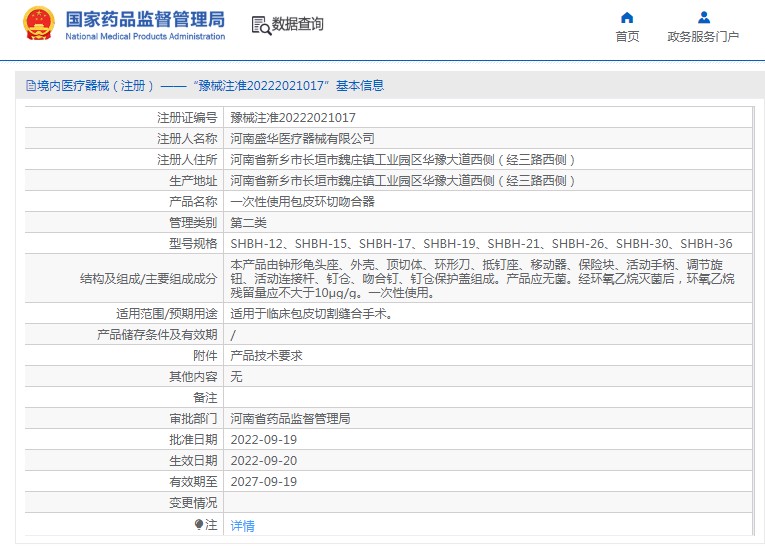Click 适用于临床包皮切割缝合手术 text
765x553 pixels.
pos(312,314)
